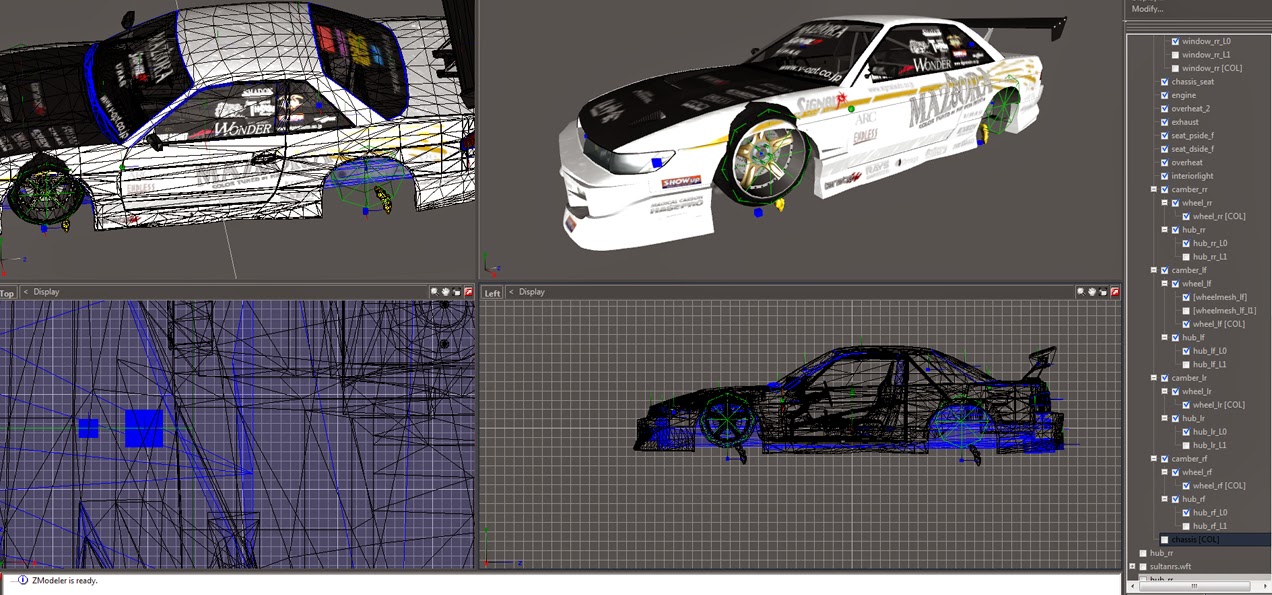
Task: Click the red close icon in Top viewport header
Action: (468, 292)
